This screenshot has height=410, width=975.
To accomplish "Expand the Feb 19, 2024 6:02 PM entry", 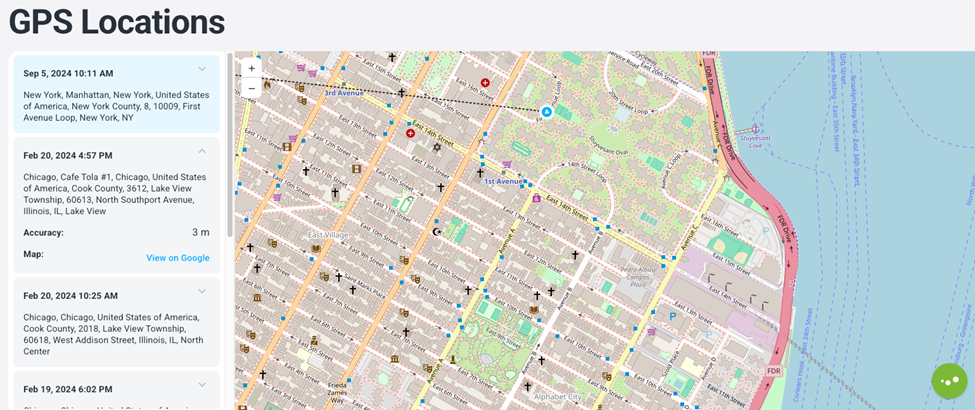I will coord(201,384).
